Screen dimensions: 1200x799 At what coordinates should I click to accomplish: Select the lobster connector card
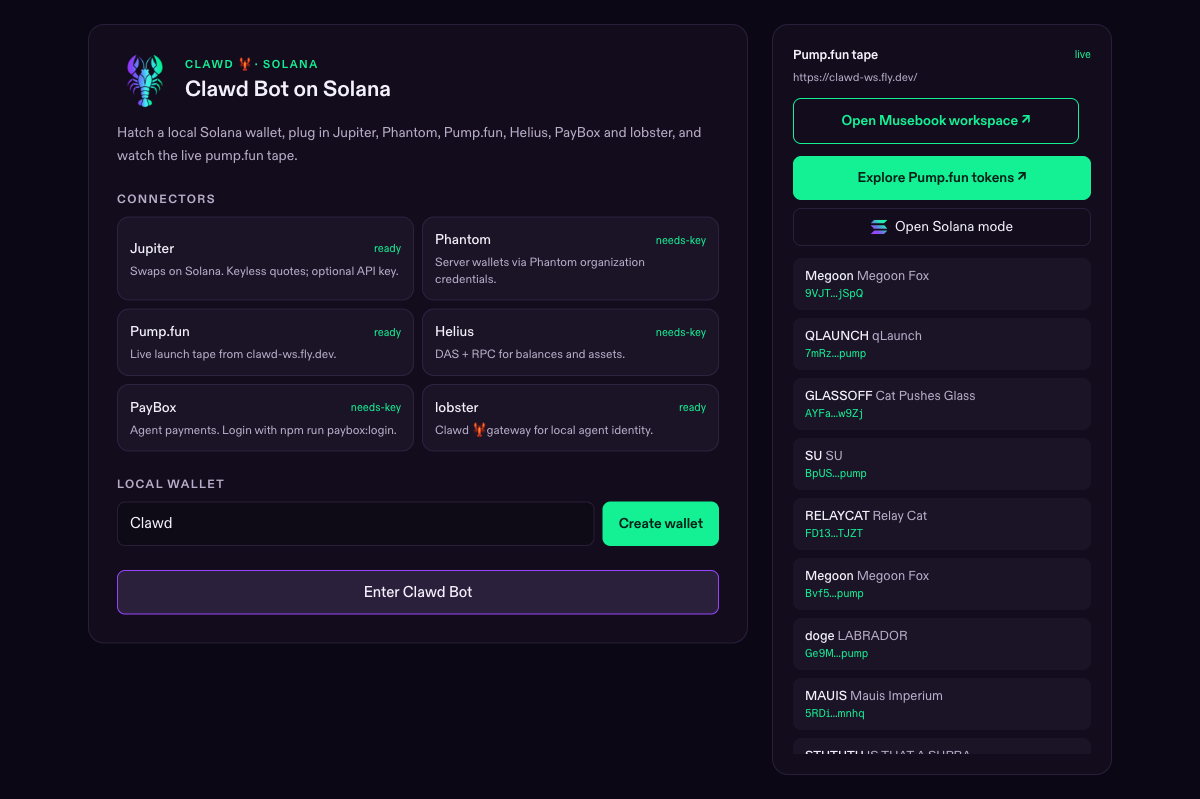point(570,418)
